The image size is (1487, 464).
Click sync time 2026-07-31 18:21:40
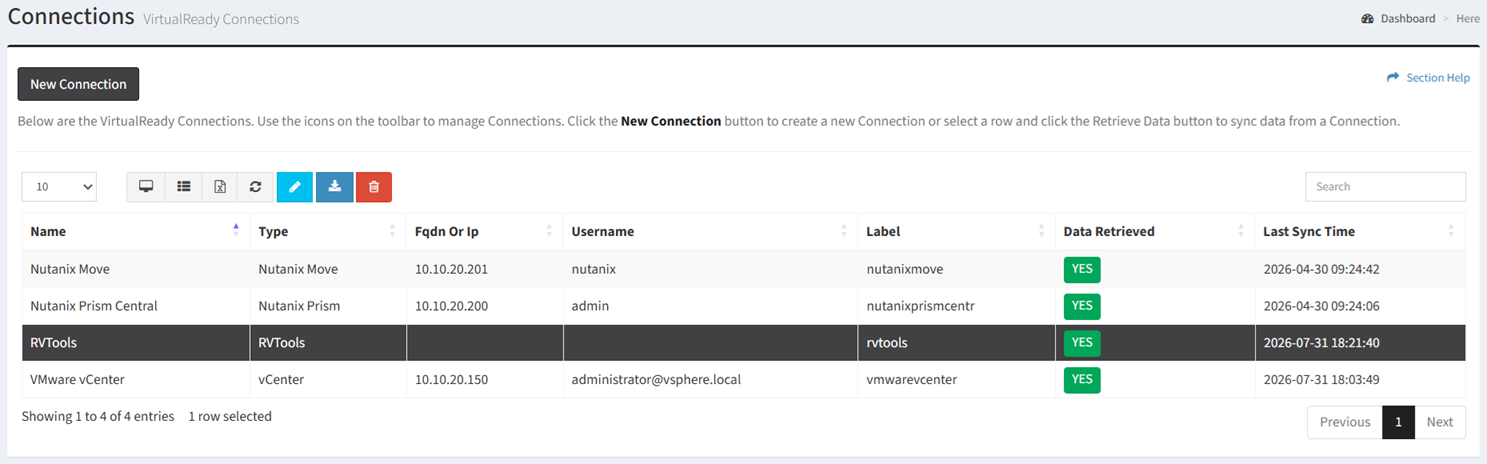click(x=1322, y=342)
